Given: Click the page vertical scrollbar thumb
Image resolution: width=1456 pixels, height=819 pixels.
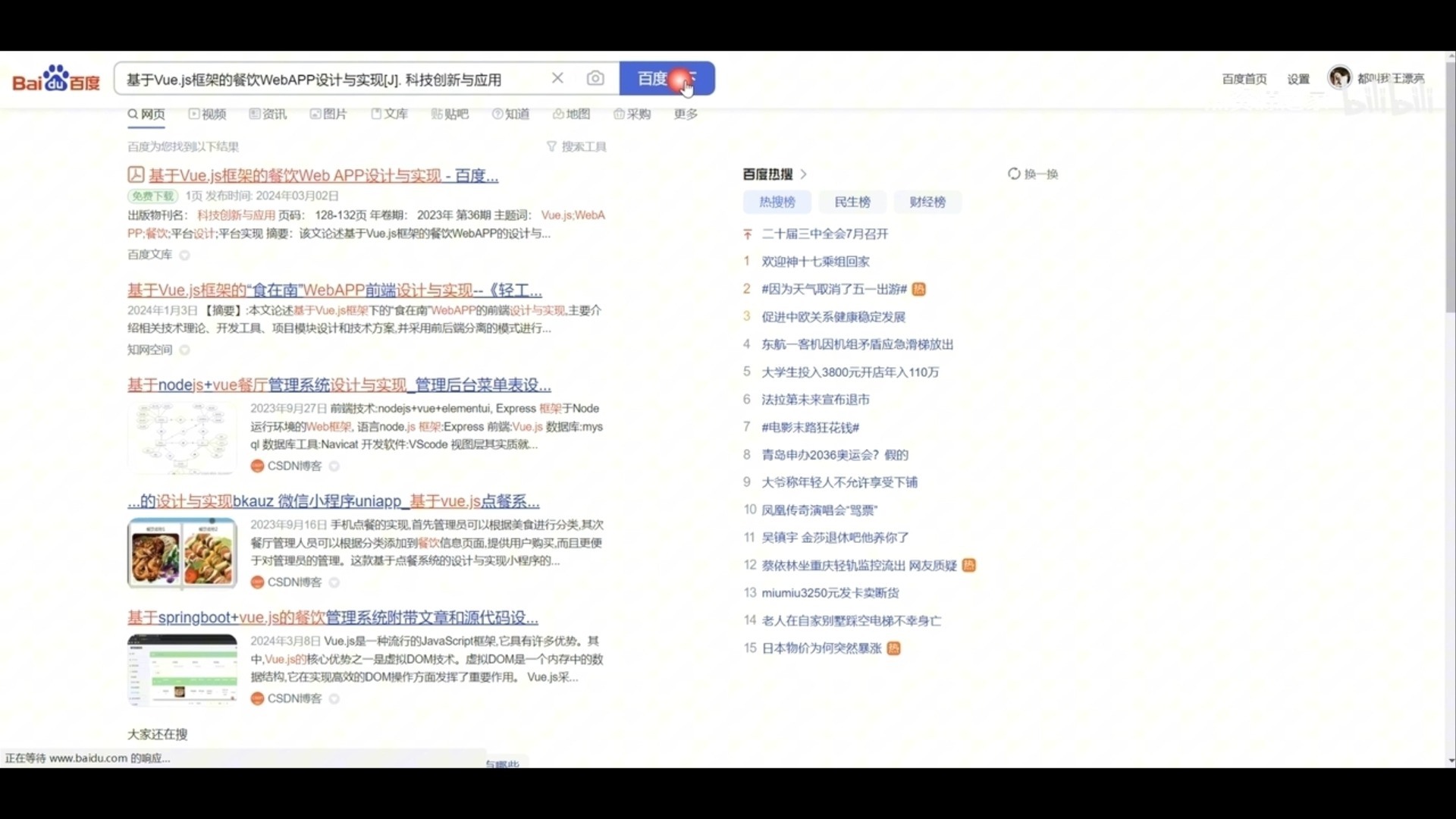Looking at the screenshot, I should coord(1451,187).
